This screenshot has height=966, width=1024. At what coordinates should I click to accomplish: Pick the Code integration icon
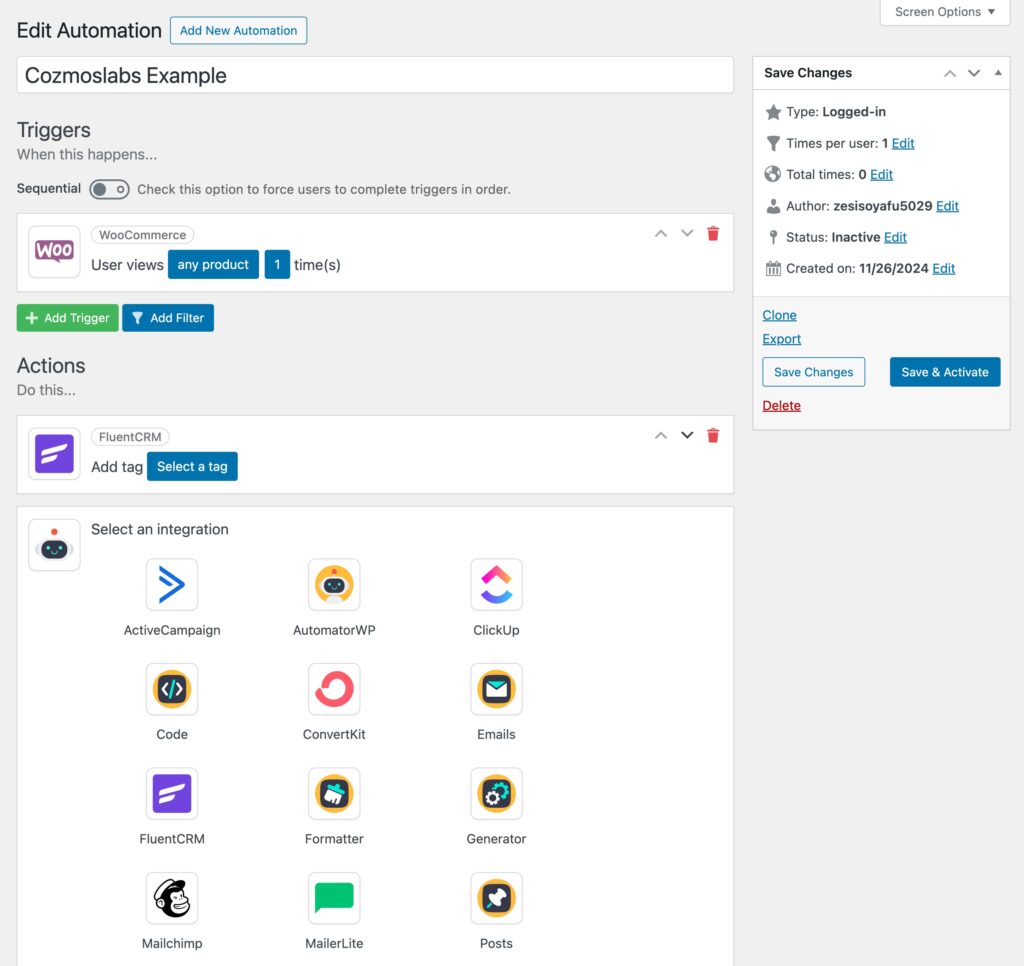click(172, 689)
